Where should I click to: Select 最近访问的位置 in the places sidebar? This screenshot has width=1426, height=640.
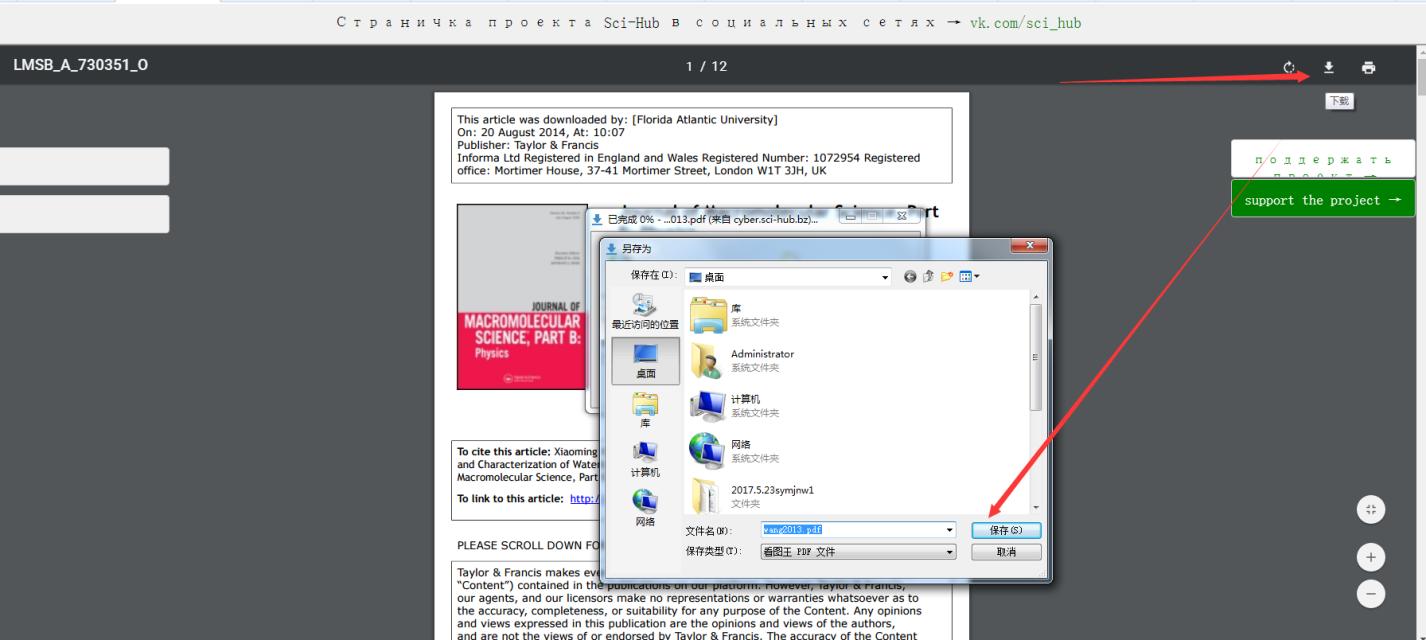pos(645,312)
